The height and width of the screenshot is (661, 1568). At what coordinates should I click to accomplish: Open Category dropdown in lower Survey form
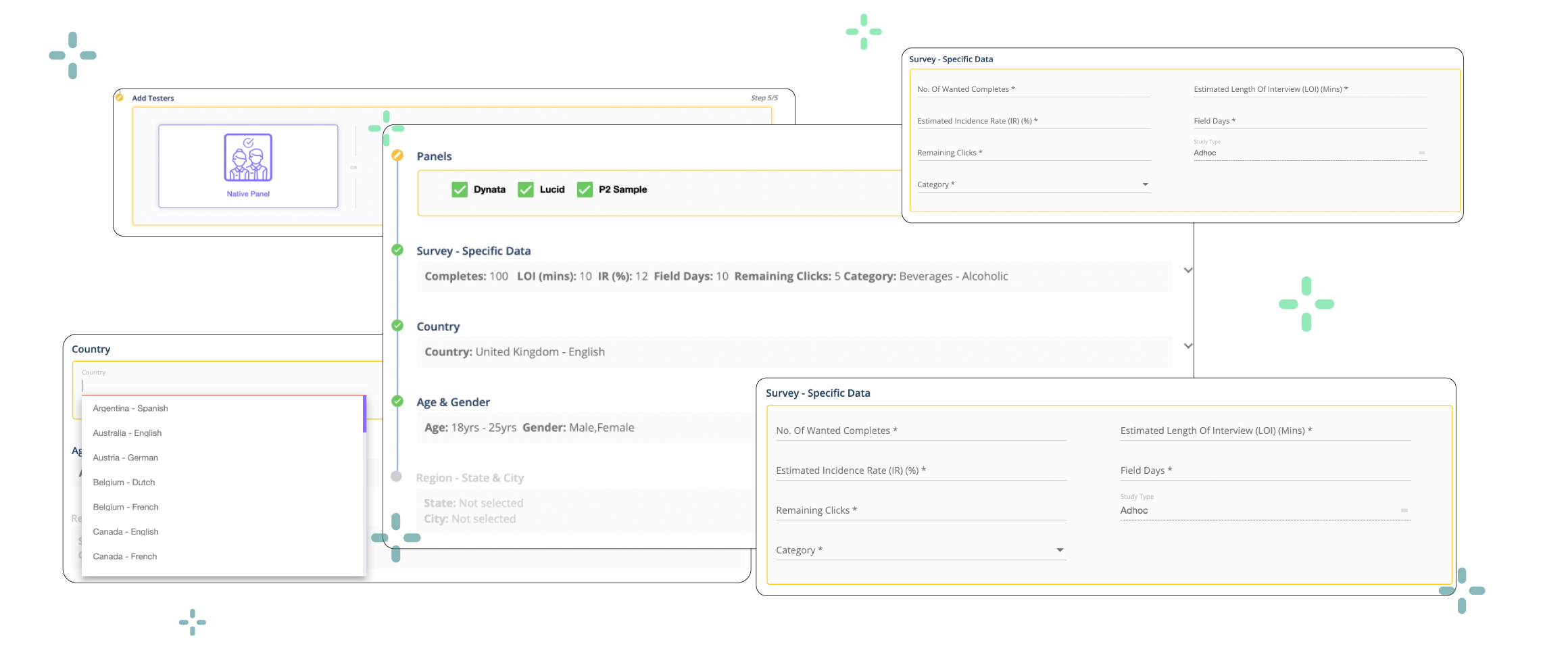[x=921, y=550]
